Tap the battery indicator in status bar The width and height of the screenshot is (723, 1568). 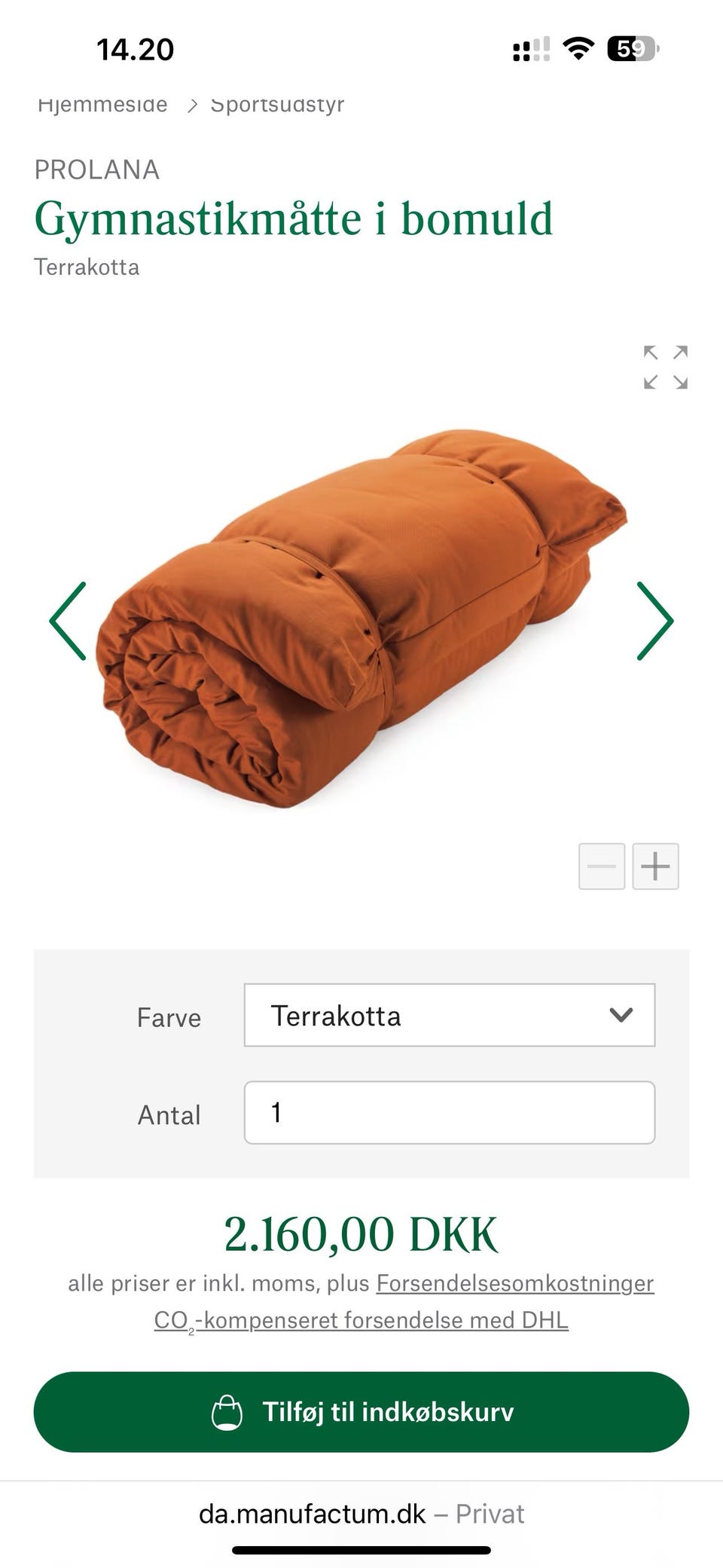pos(633,49)
